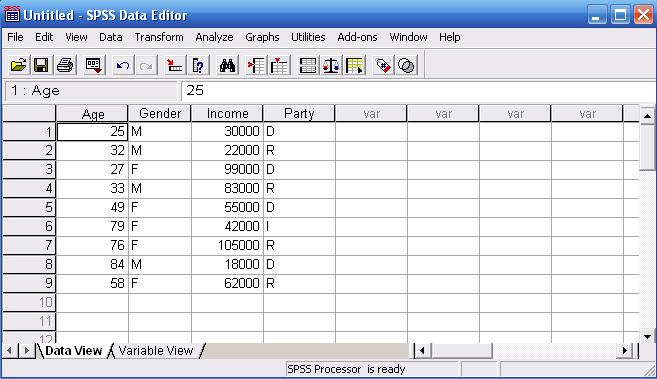This screenshot has height=379, width=657.
Task: Click the horizontal scrollbar right arrow
Action: pyautogui.click(x=625, y=350)
